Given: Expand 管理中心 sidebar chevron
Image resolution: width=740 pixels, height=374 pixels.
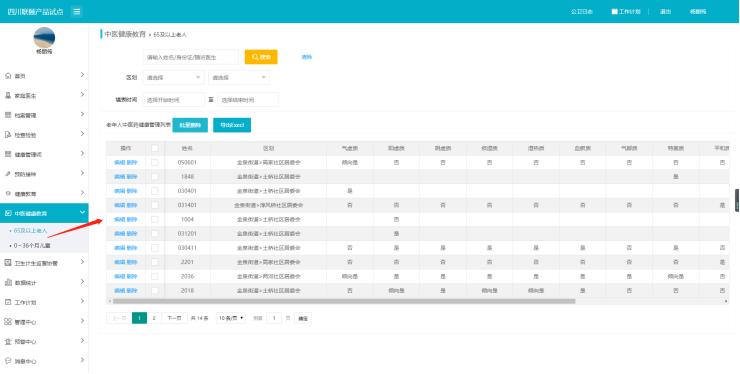Looking at the screenshot, I should (83, 321).
